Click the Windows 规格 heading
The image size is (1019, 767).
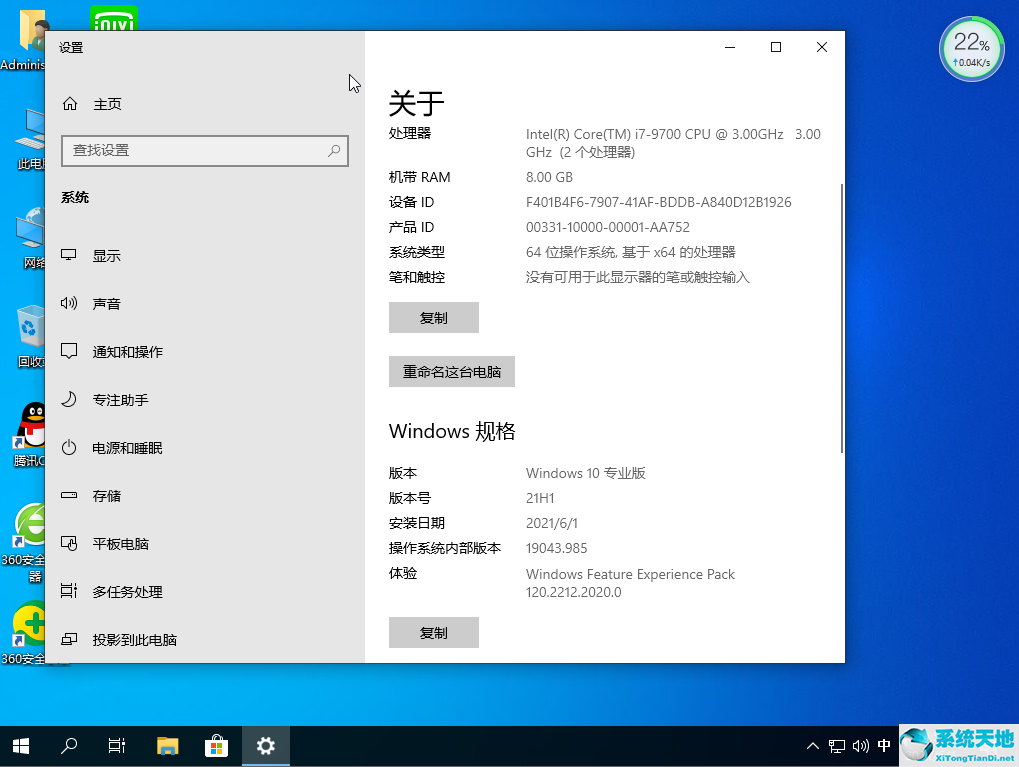click(x=452, y=431)
